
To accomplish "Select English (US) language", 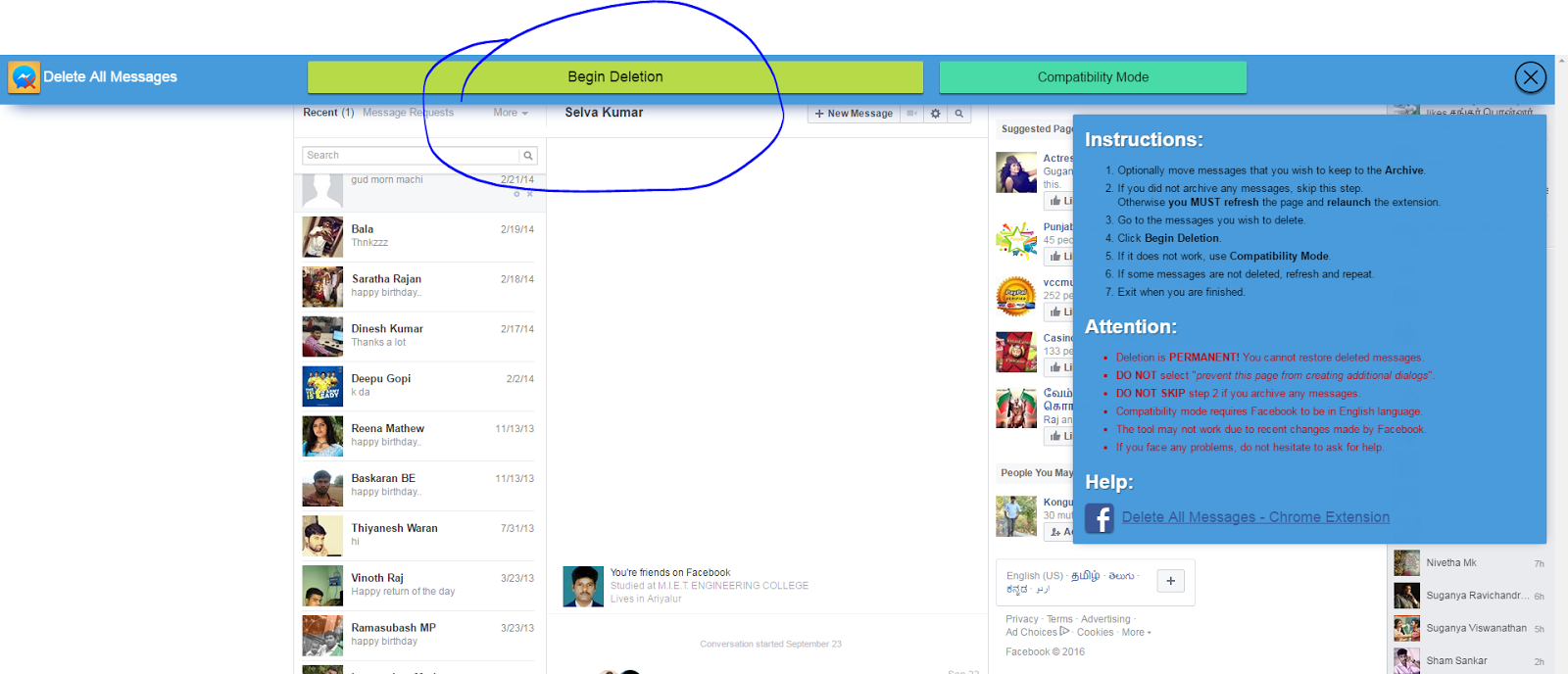I will click(x=1034, y=576).
